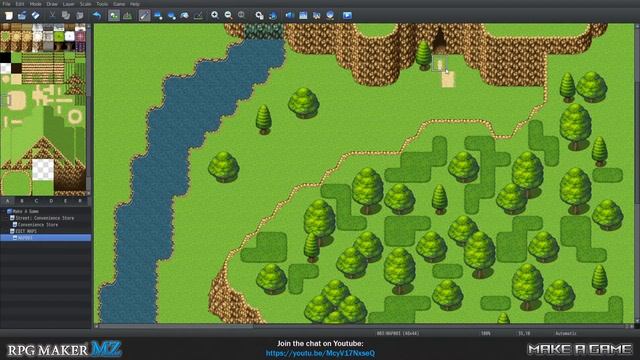Select the Ellipse drawing tool
This screenshot has height=360, width=640.
point(171,16)
